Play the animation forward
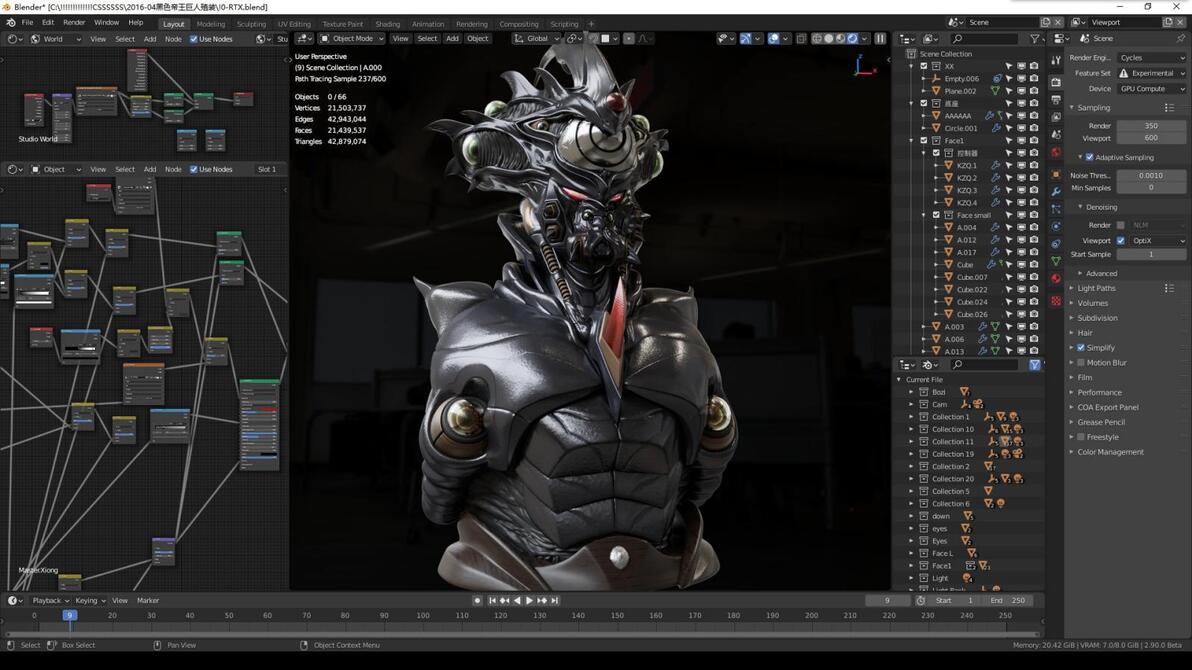This screenshot has height=670, width=1192. [x=530, y=600]
